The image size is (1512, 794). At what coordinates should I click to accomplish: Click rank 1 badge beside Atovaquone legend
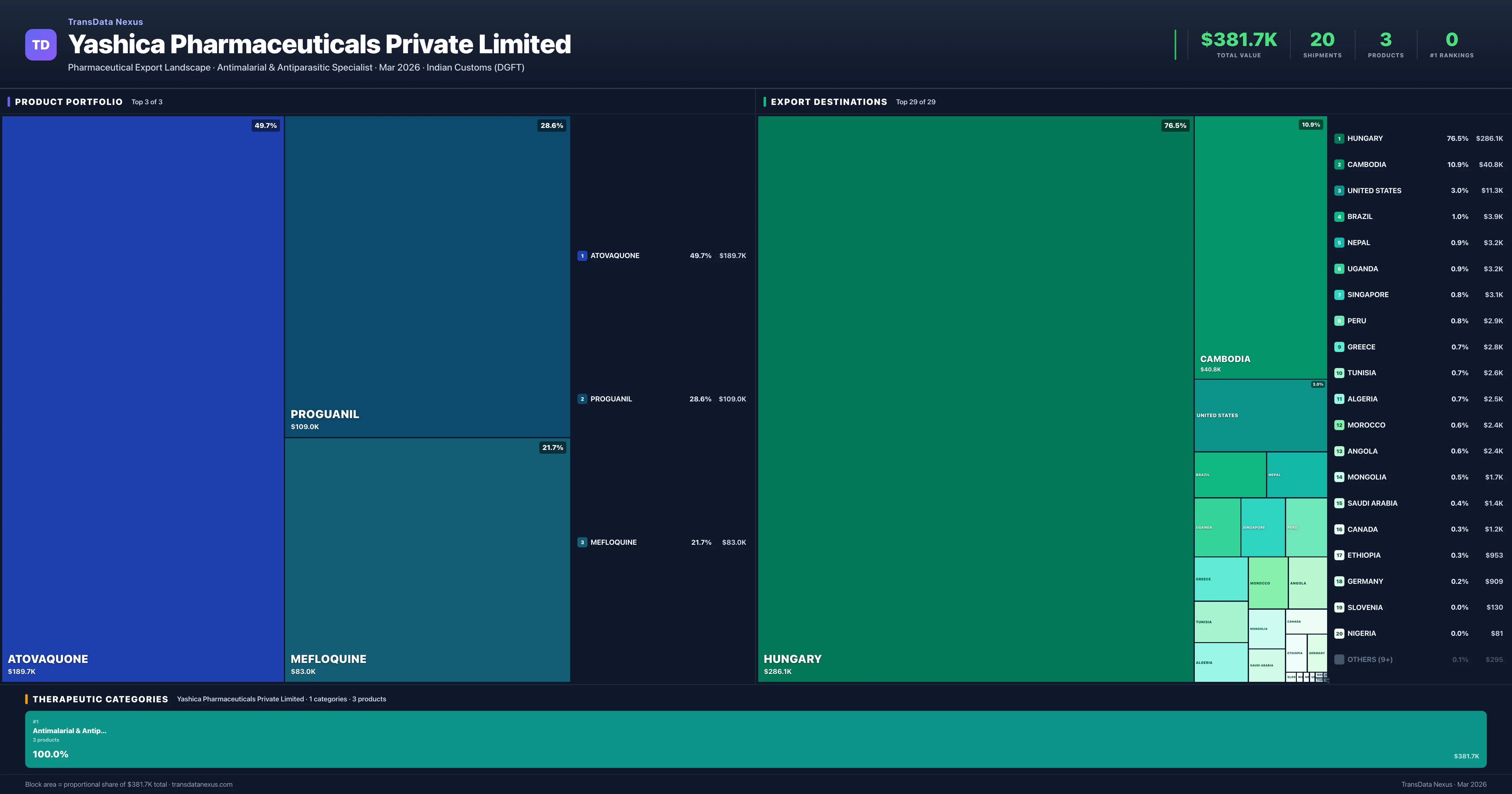tap(582, 256)
